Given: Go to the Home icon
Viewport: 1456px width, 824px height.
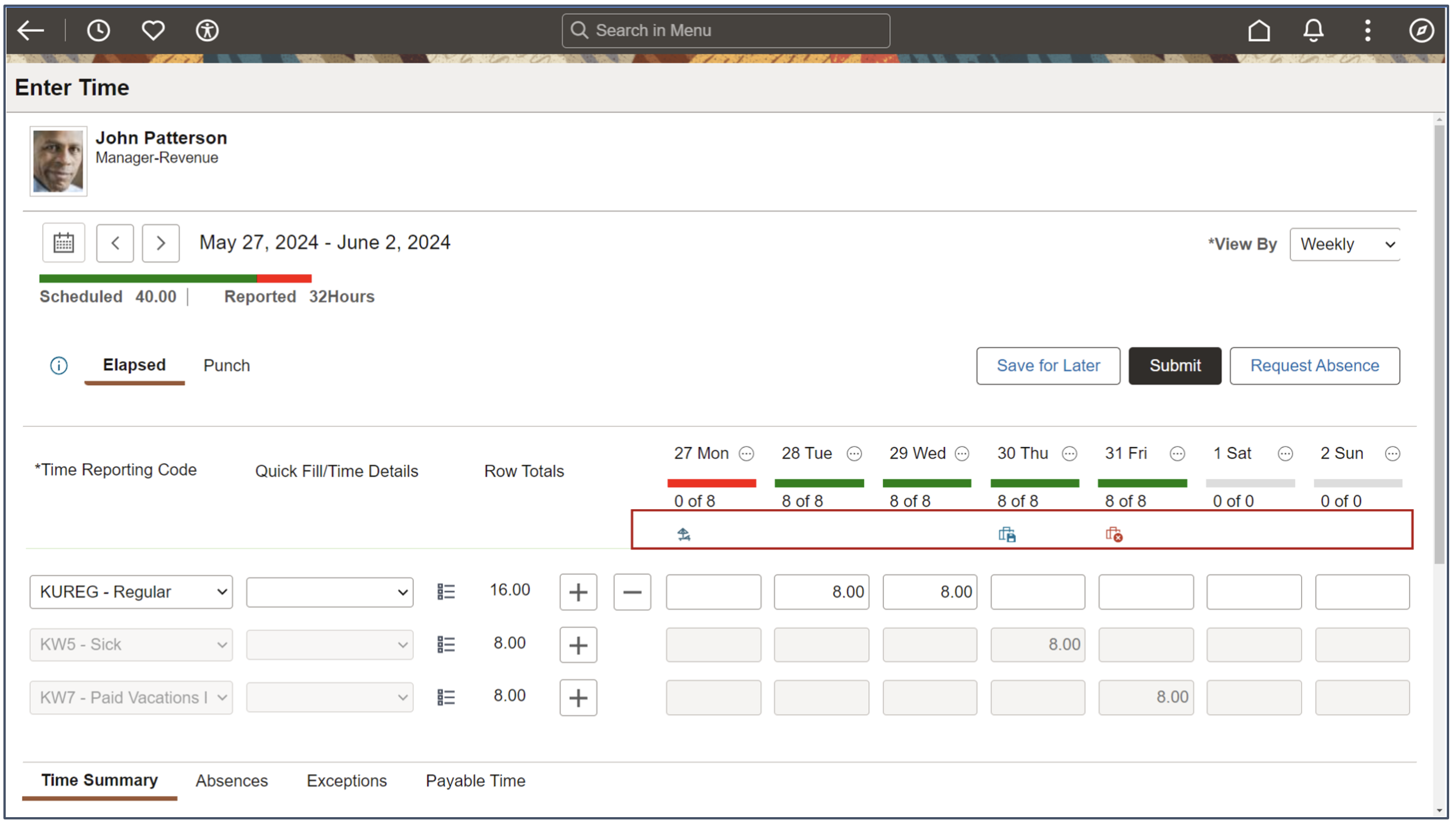Looking at the screenshot, I should [1259, 30].
